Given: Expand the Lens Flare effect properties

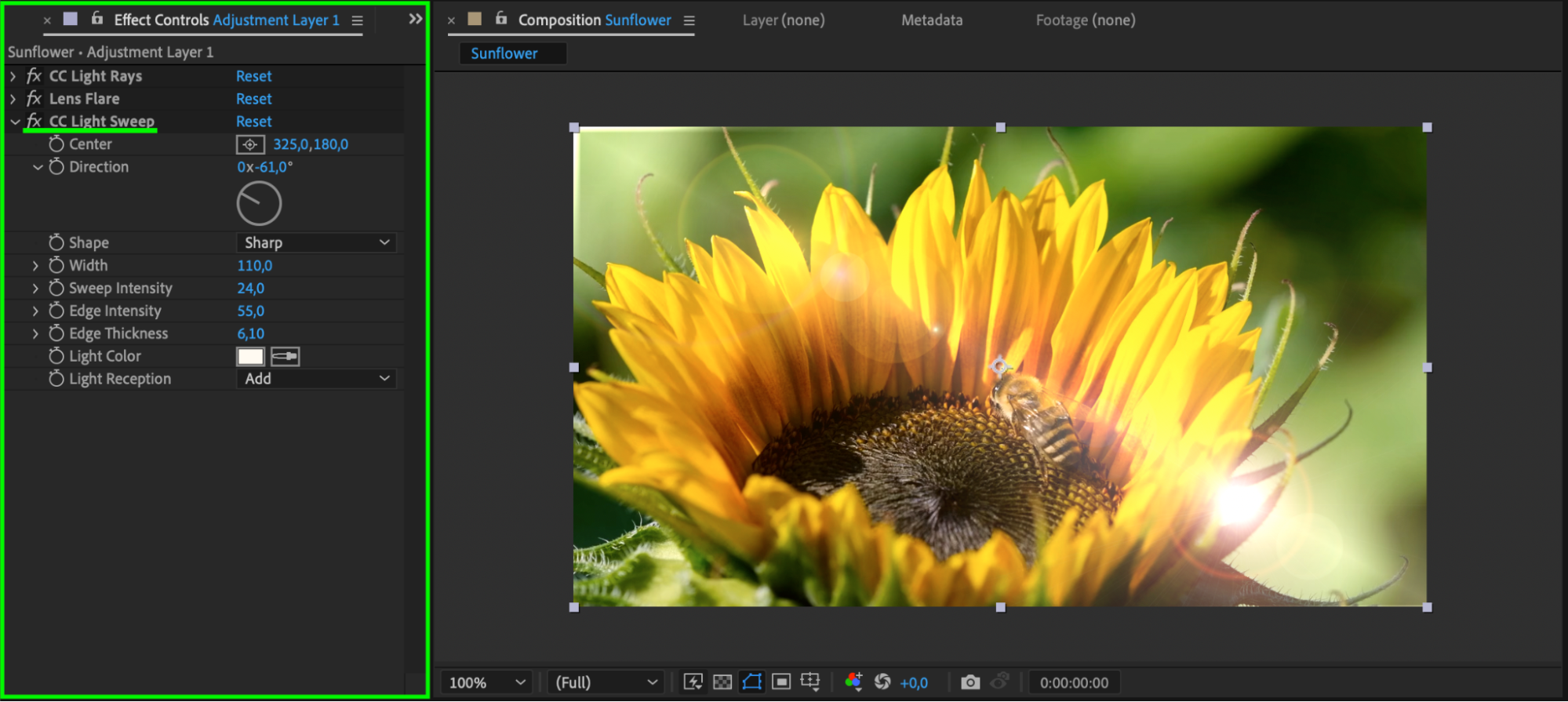Looking at the screenshot, I should (x=13, y=99).
